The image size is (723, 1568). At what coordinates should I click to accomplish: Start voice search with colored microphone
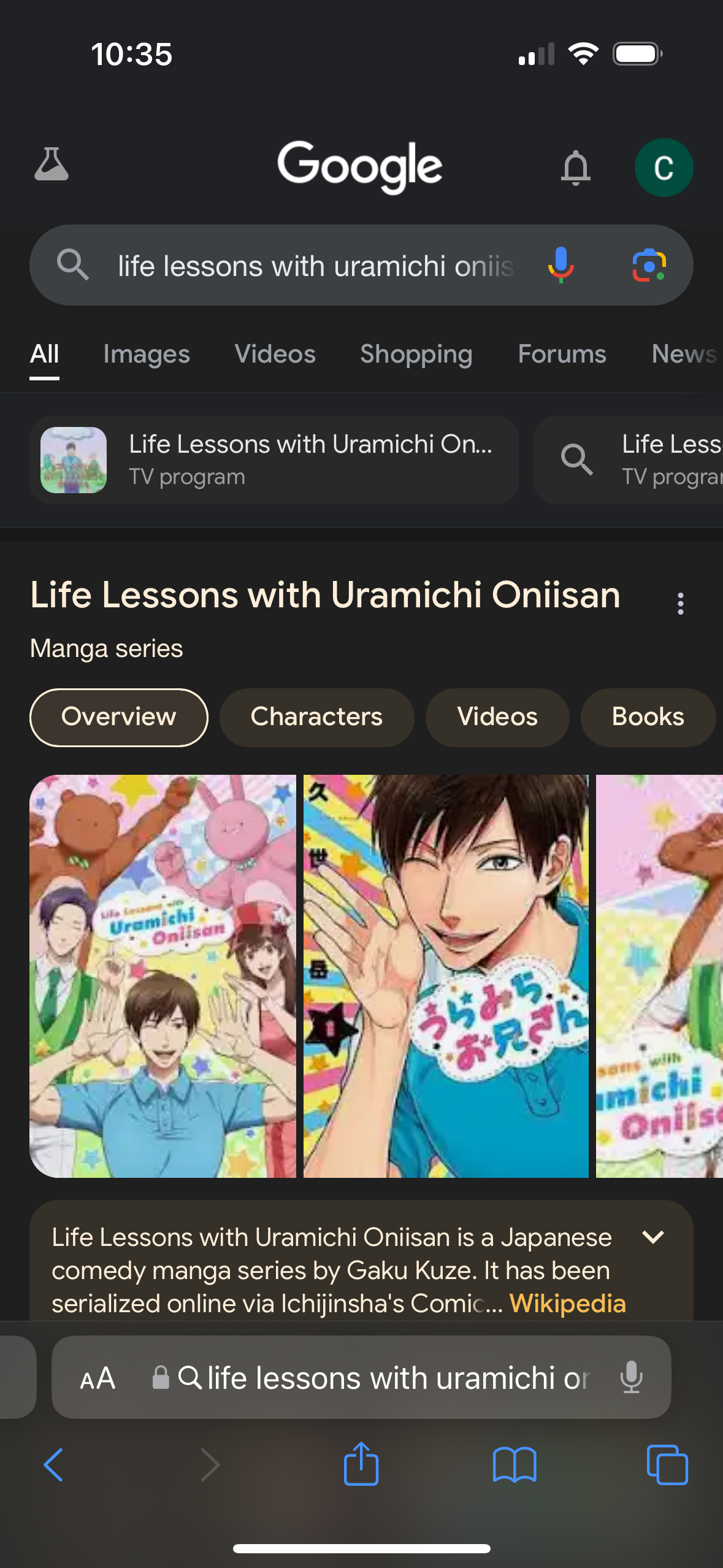(560, 265)
